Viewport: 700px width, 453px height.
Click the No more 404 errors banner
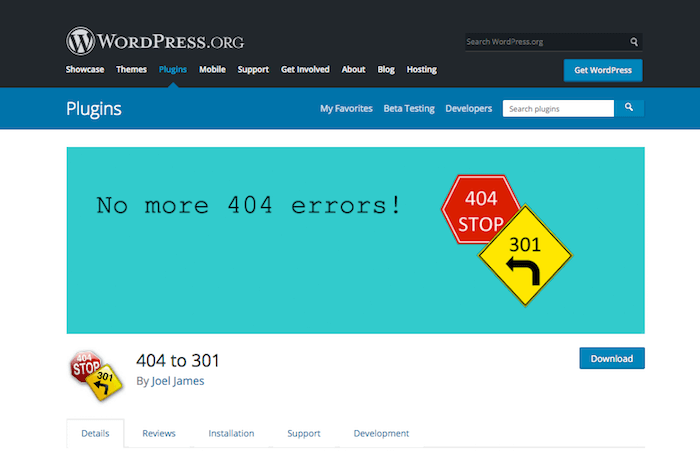tap(355, 240)
